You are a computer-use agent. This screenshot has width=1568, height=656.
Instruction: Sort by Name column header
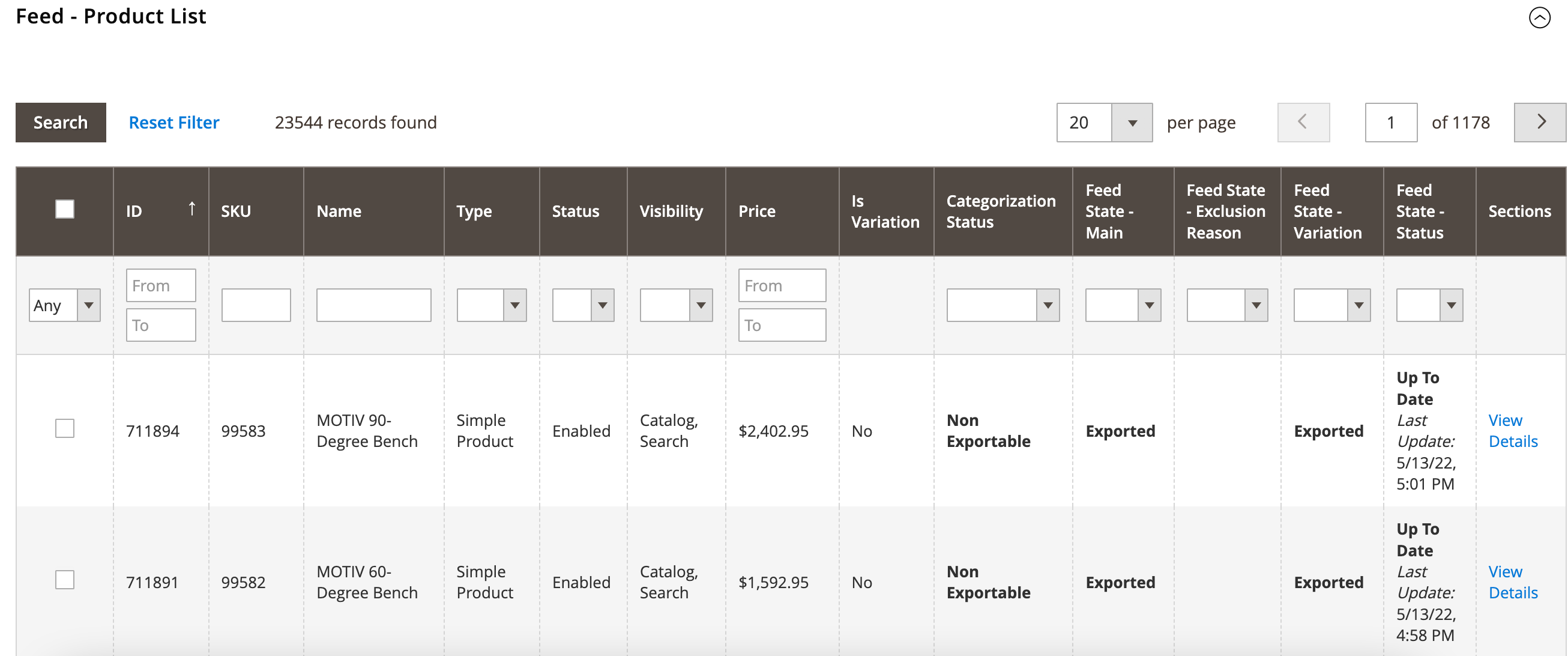(374, 211)
